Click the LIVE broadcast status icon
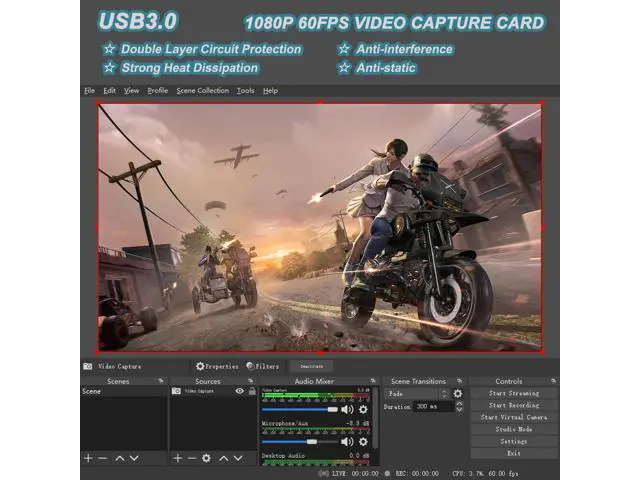 (x=324, y=473)
